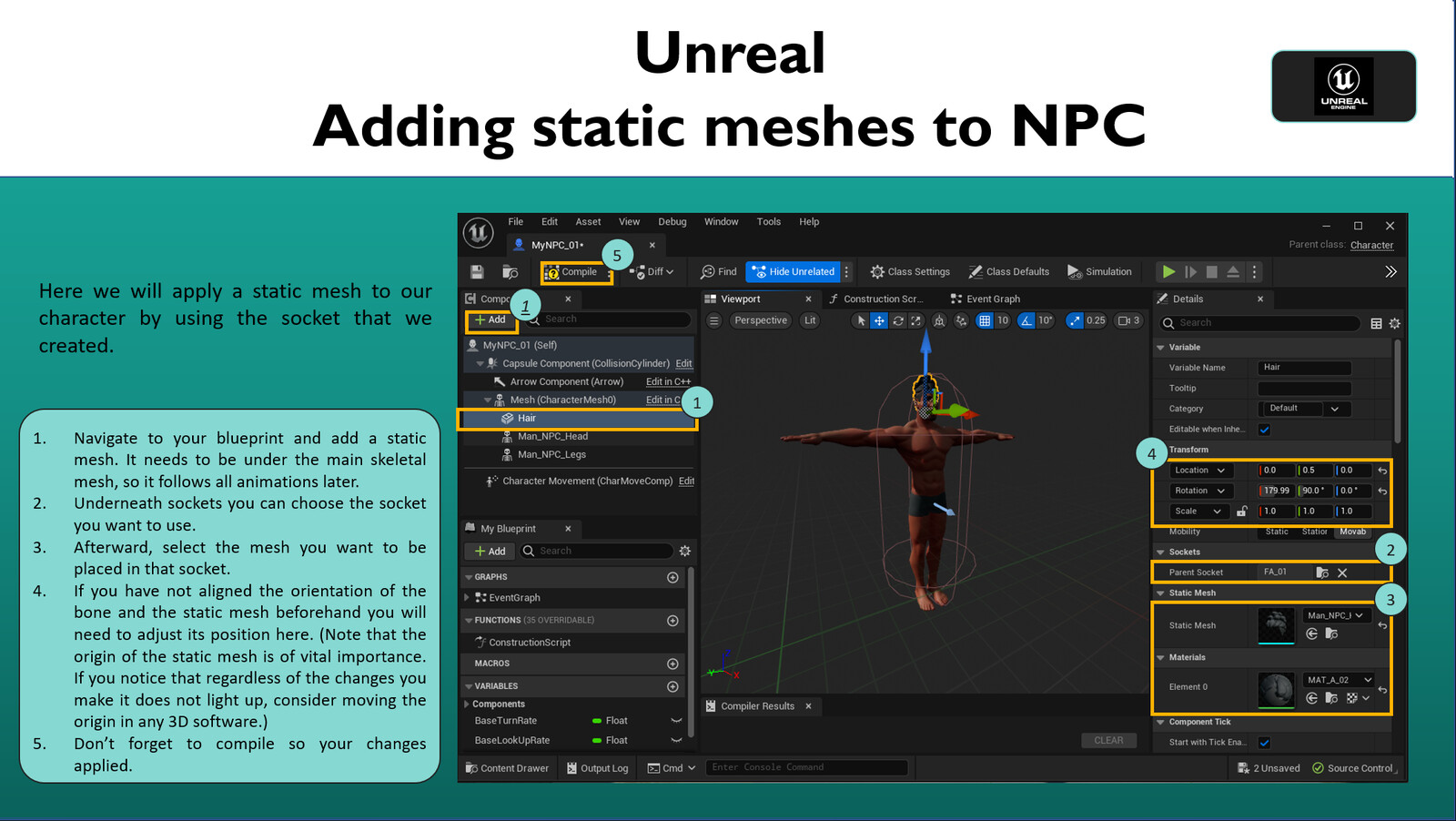
Task: Select the Rotate tool in the viewport toolbar
Action: pos(899,320)
